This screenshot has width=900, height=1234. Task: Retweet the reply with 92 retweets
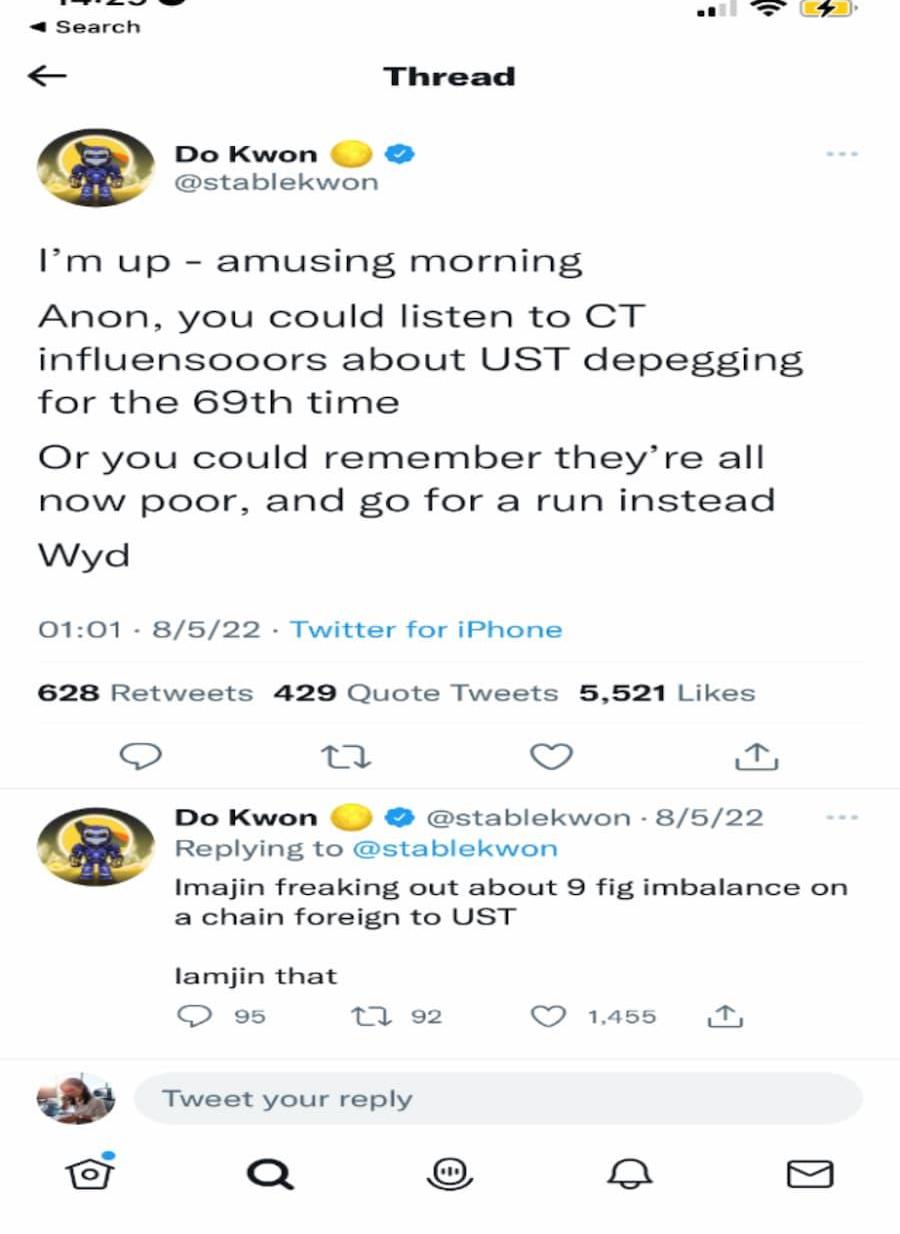click(362, 1016)
